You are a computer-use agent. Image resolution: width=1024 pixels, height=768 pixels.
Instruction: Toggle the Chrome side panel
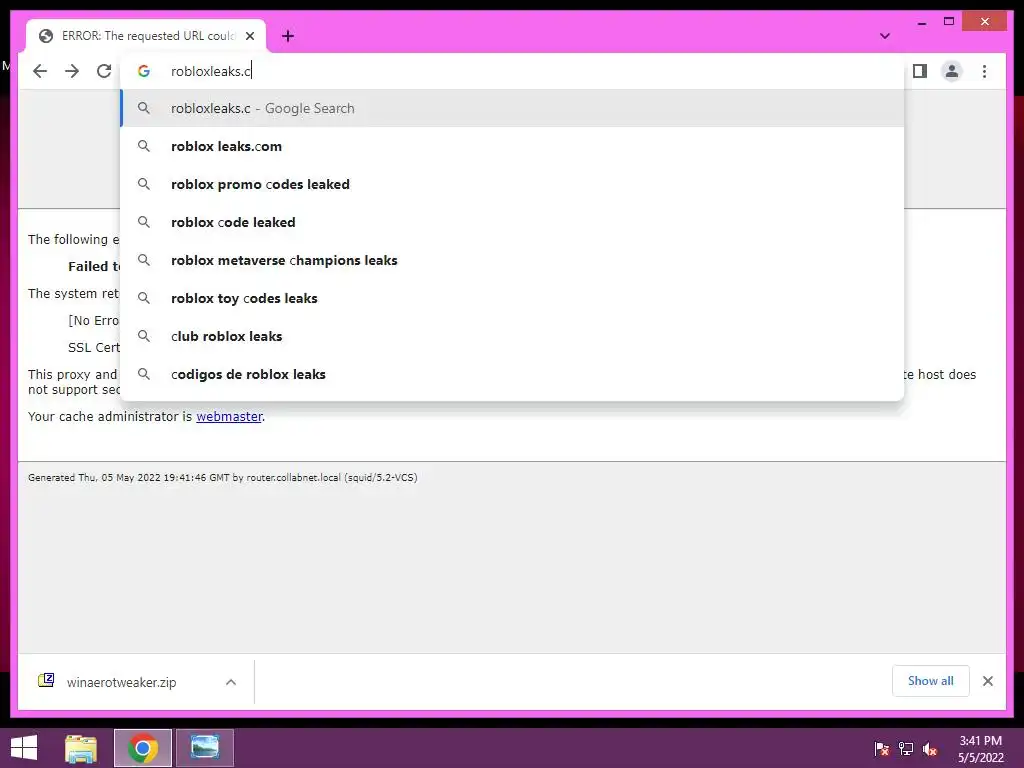click(920, 71)
